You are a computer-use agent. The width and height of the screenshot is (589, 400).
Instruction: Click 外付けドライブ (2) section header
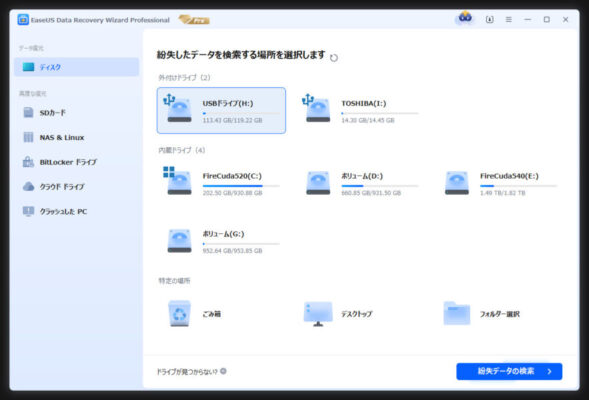[184, 77]
